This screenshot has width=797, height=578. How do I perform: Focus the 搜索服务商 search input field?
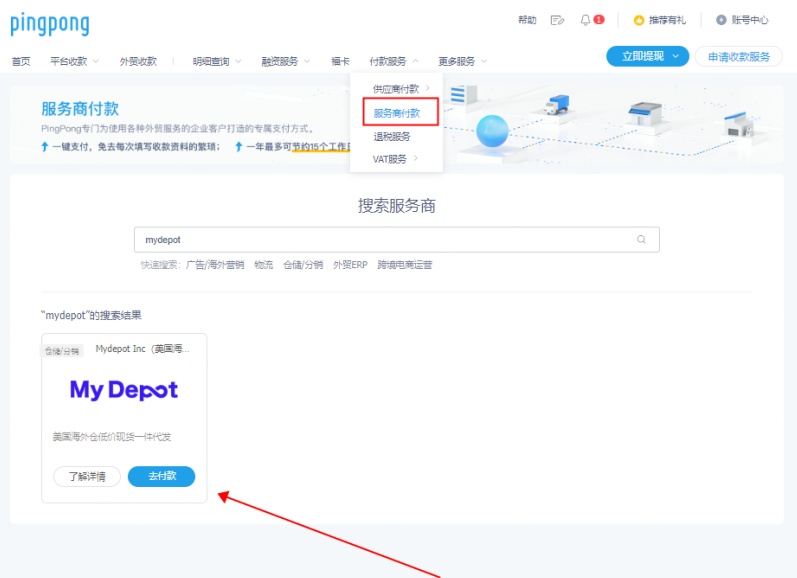(396, 239)
